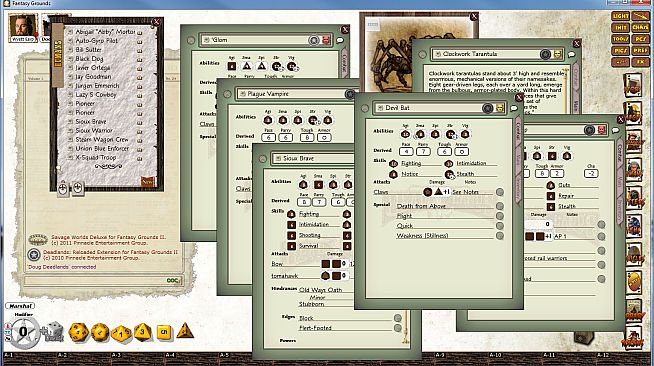Click the New button in Humans list

148,182
